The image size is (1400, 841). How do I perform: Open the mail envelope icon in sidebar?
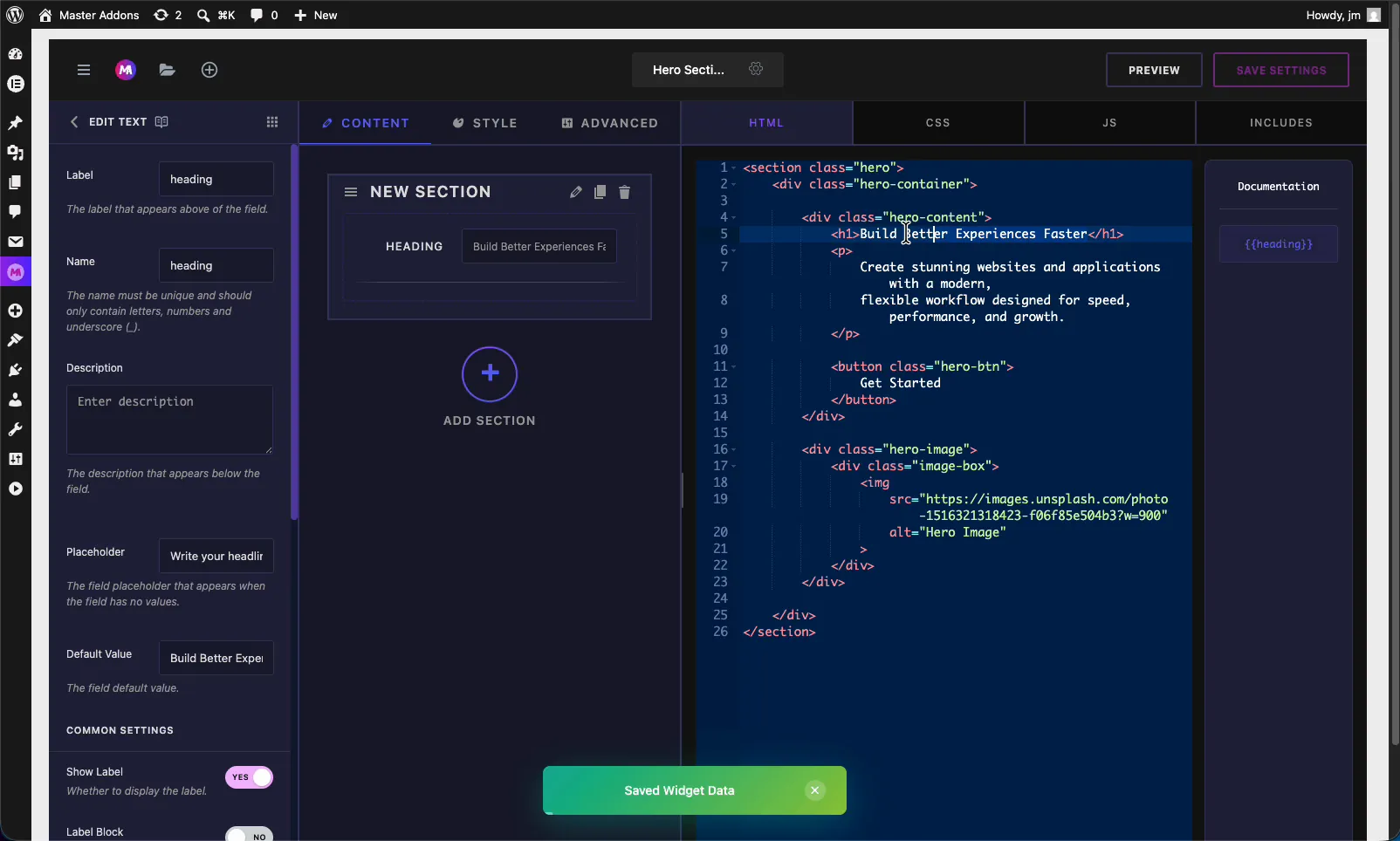15,242
